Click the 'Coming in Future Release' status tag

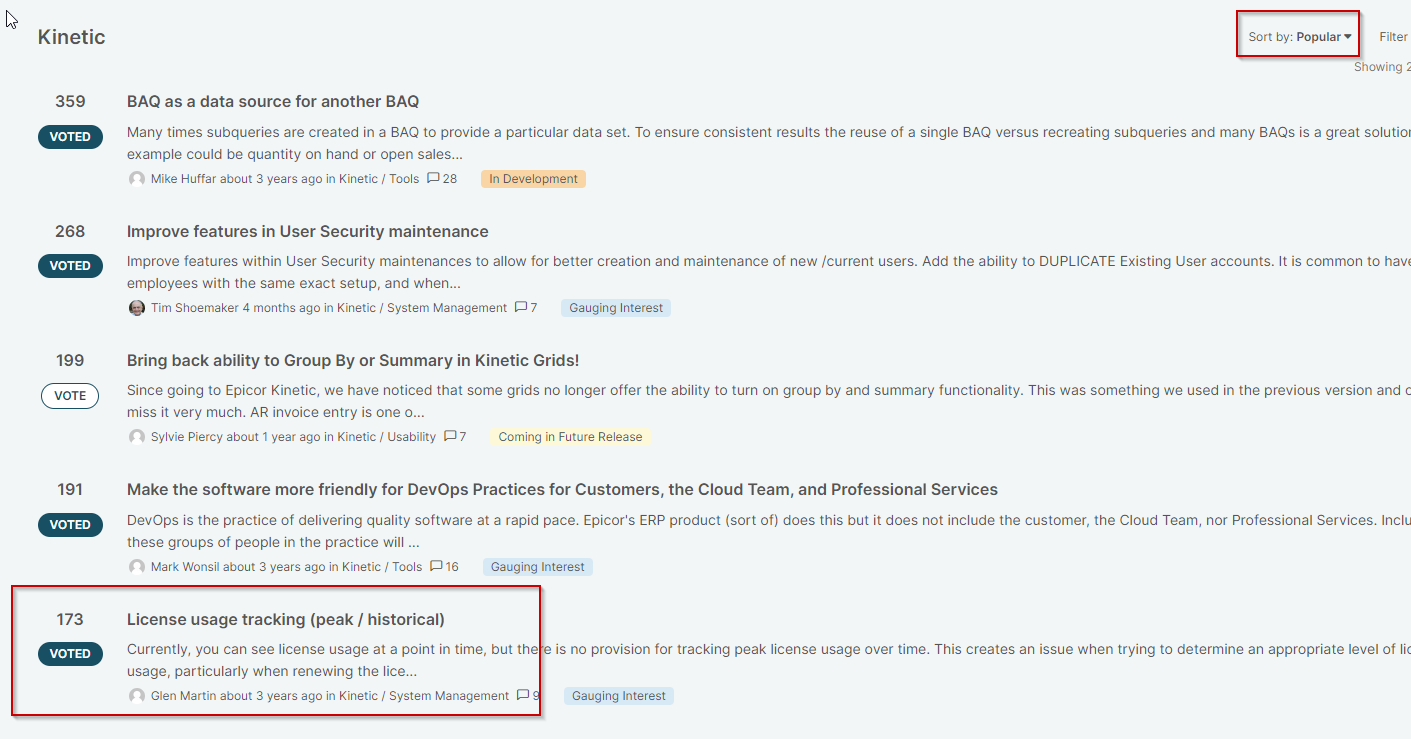570,437
